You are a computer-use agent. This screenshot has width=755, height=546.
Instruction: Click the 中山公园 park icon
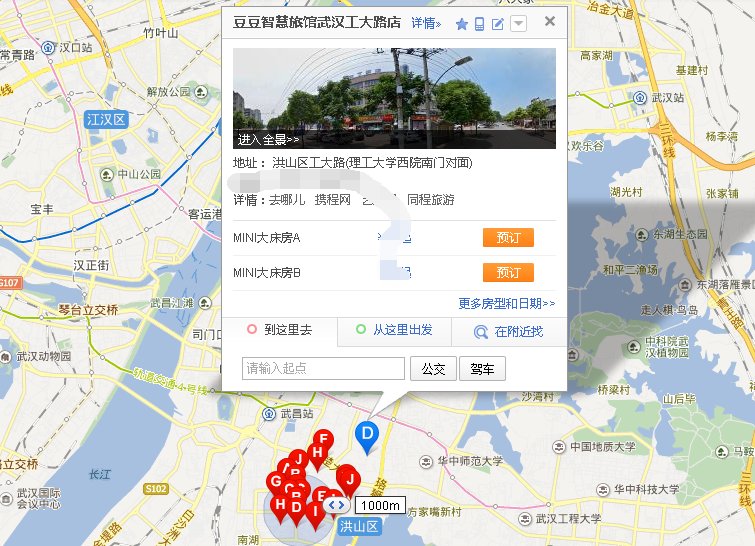pyautogui.click(x=106, y=174)
